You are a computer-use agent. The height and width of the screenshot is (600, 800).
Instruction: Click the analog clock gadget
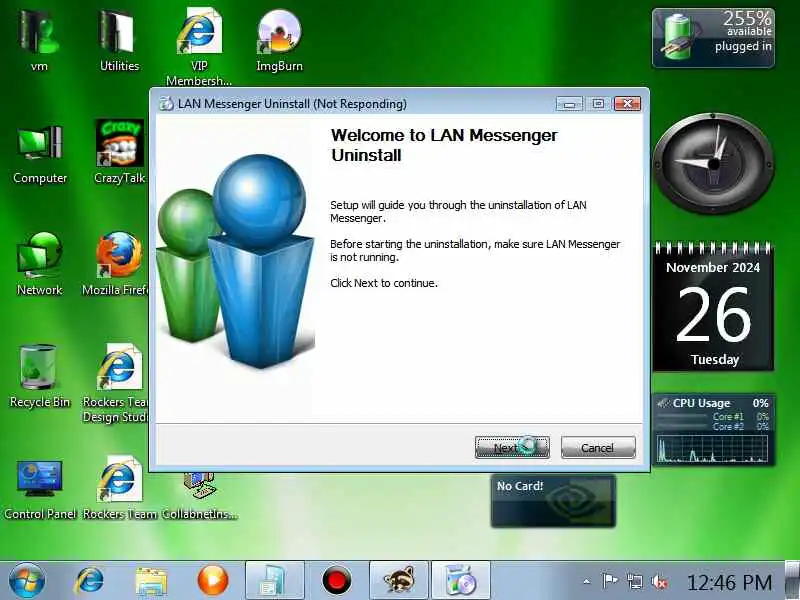(x=714, y=164)
